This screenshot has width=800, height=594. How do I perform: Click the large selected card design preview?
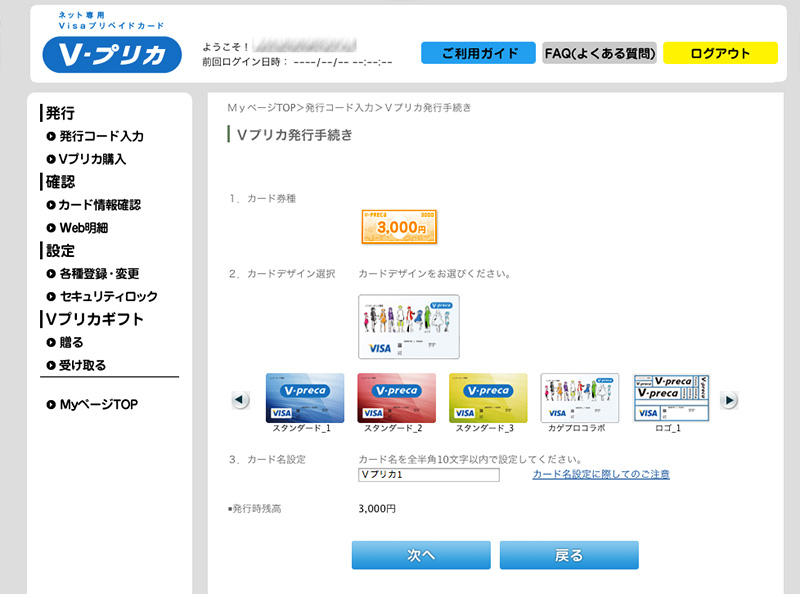click(409, 327)
